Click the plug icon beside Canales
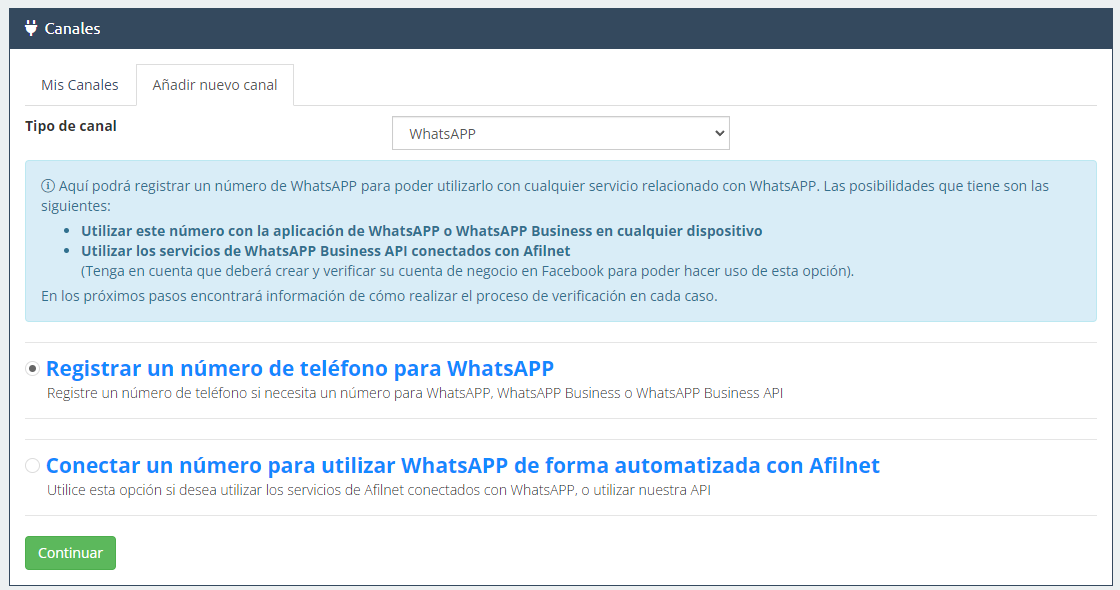The height and width of the screenshot is (590, 1120). click(x=31, y=28)
